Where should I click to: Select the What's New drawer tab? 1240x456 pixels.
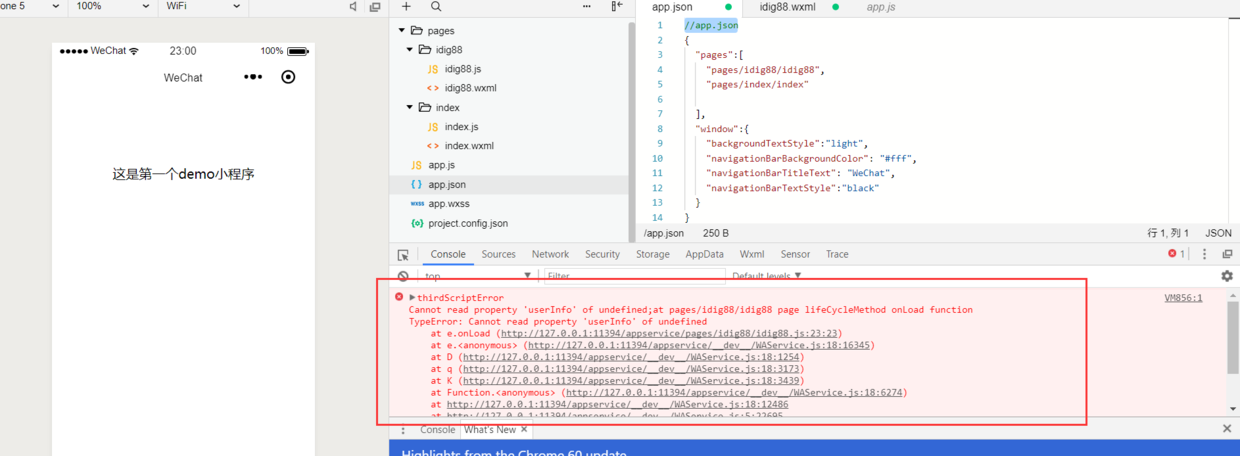pos(490,430)
